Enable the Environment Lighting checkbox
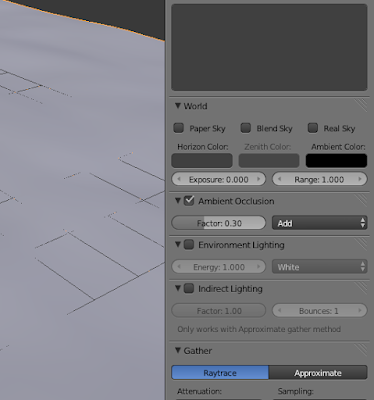The height and width of the screenshot is (400, 374). click(x=189, y=245)
